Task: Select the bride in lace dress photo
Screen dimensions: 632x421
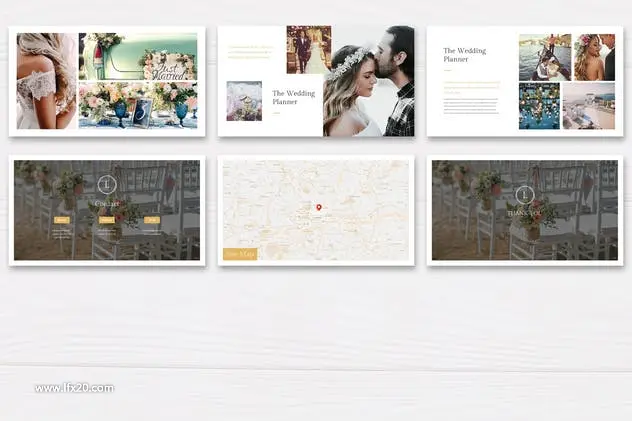Action: pos(47,81)
